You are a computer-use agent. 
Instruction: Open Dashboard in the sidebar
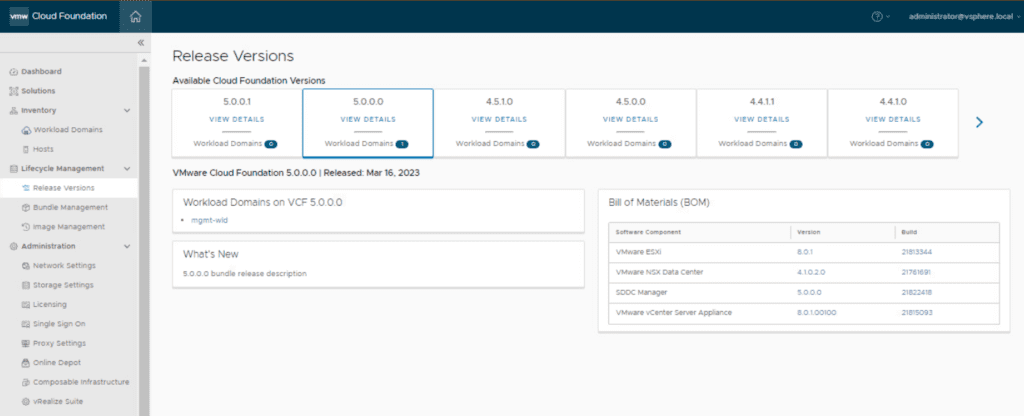tap(41, 72)
